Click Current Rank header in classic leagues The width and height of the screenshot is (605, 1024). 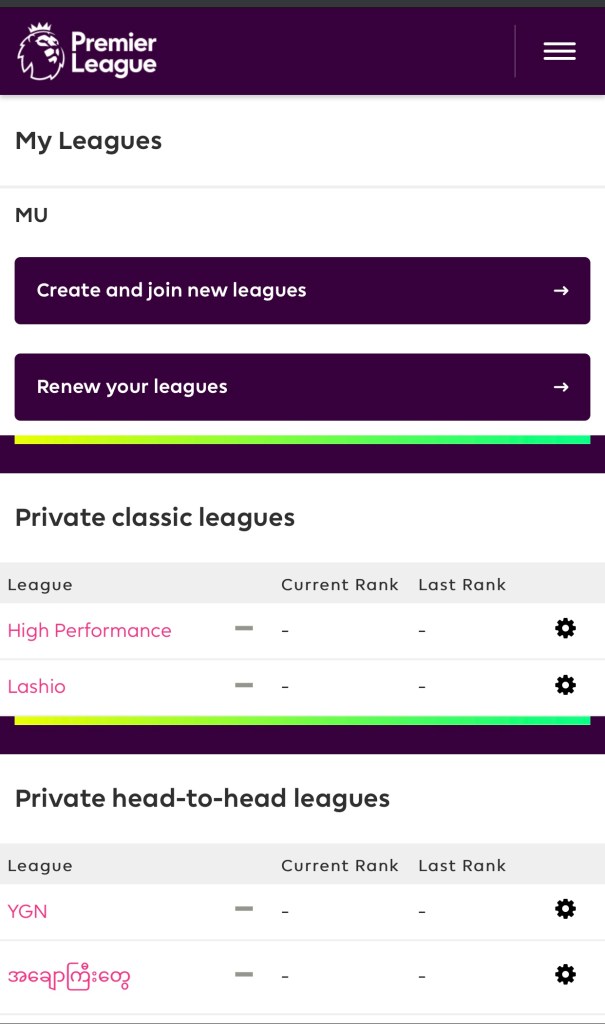339,585
